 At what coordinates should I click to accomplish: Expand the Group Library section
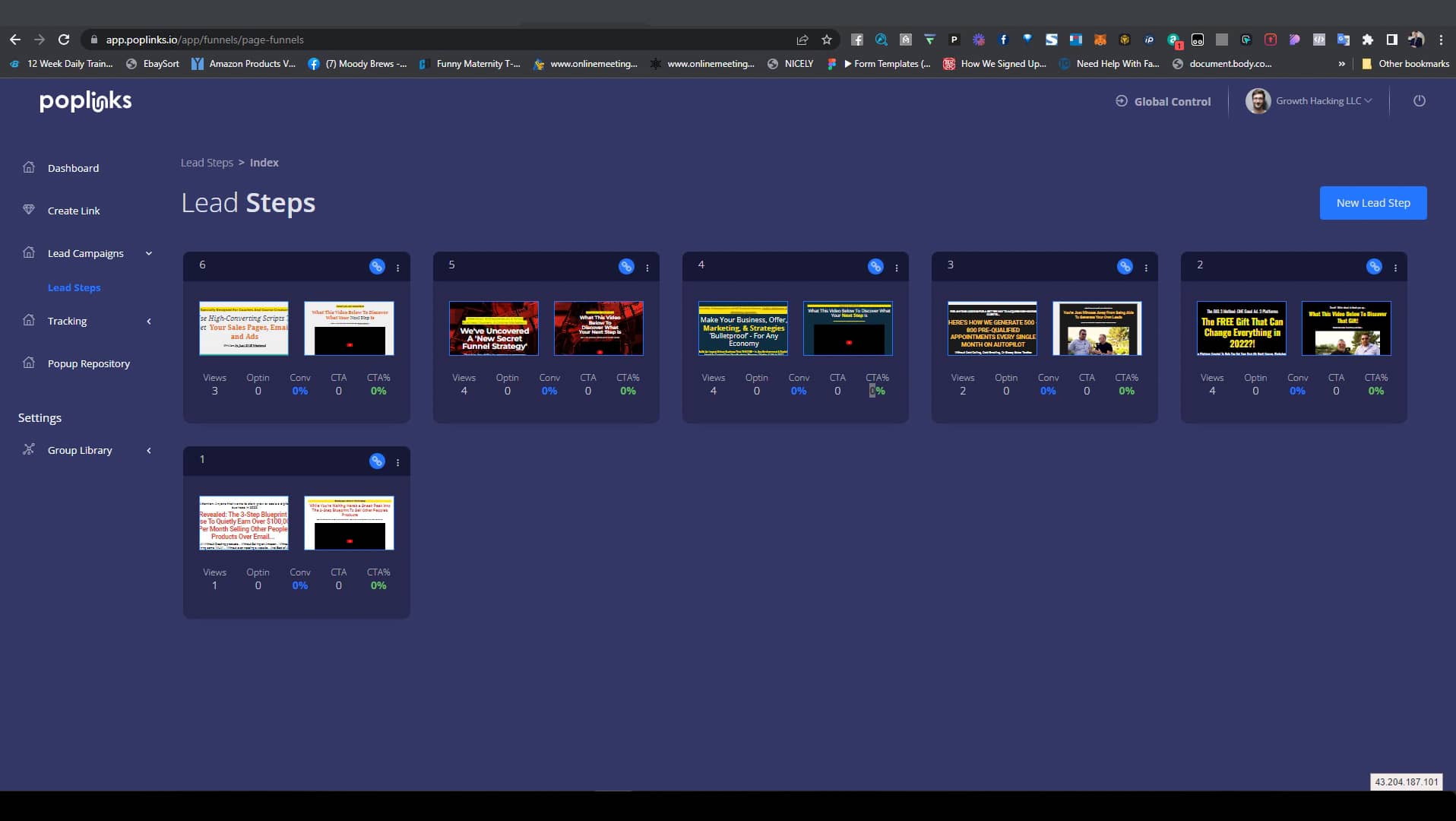pos(80,450)
